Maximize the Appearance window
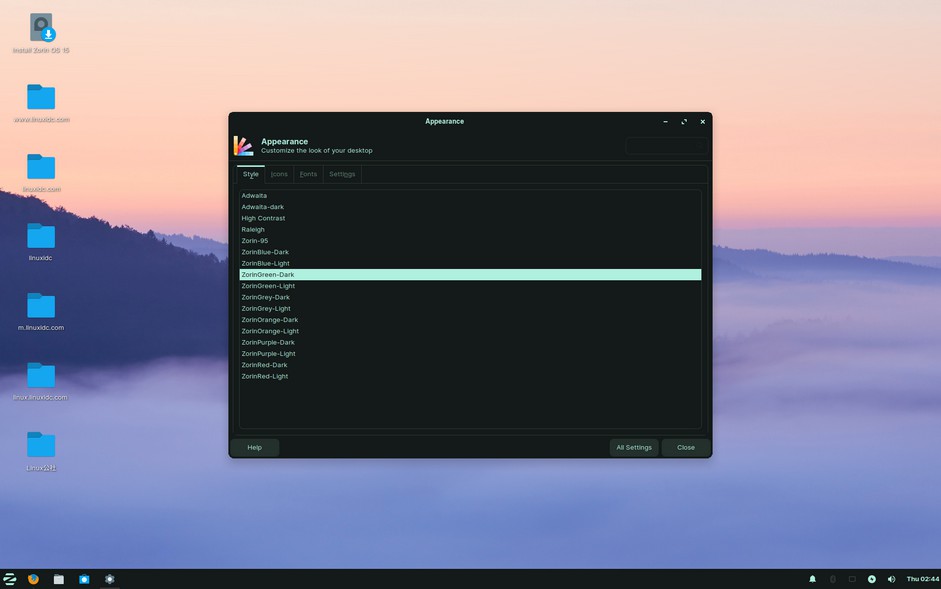941x589 pixels. point(684,122)
